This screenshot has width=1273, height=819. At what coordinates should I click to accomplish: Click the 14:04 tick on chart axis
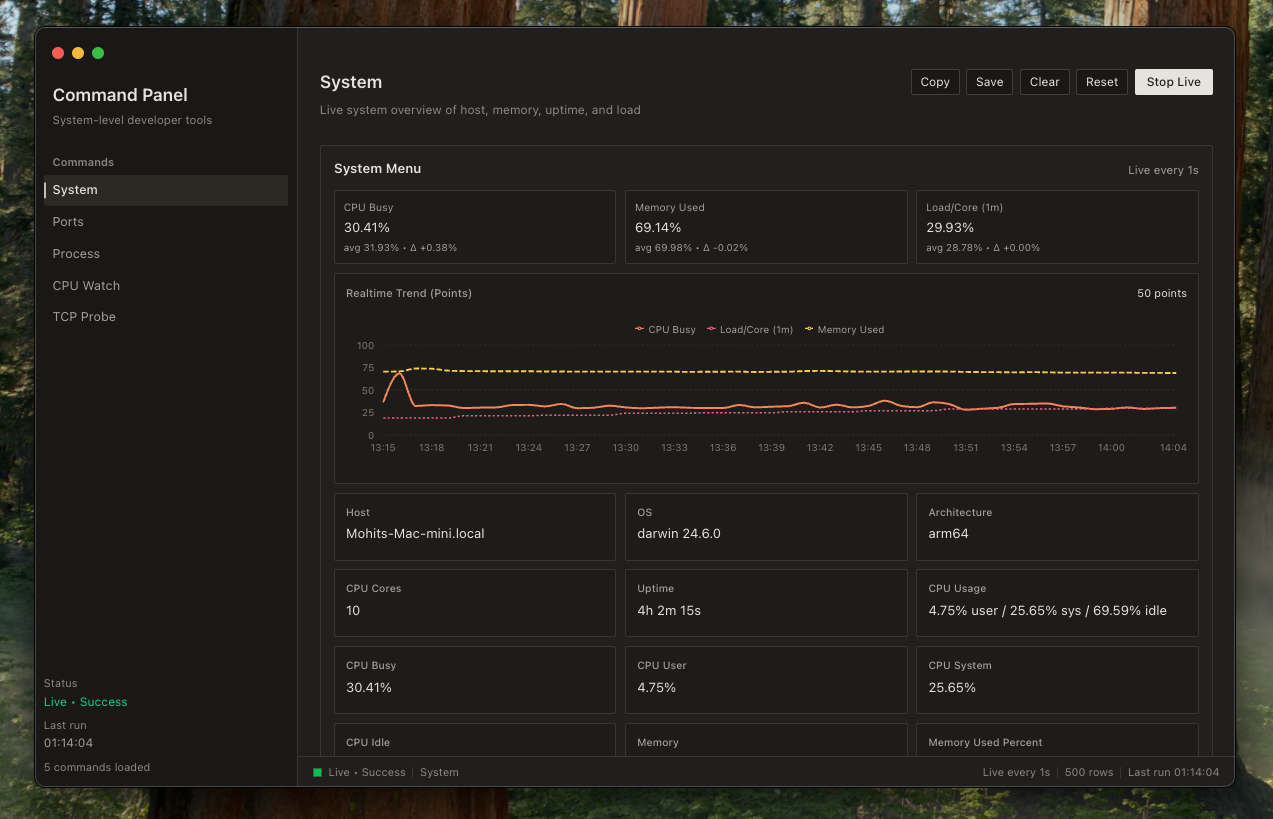coord(1173,448)
